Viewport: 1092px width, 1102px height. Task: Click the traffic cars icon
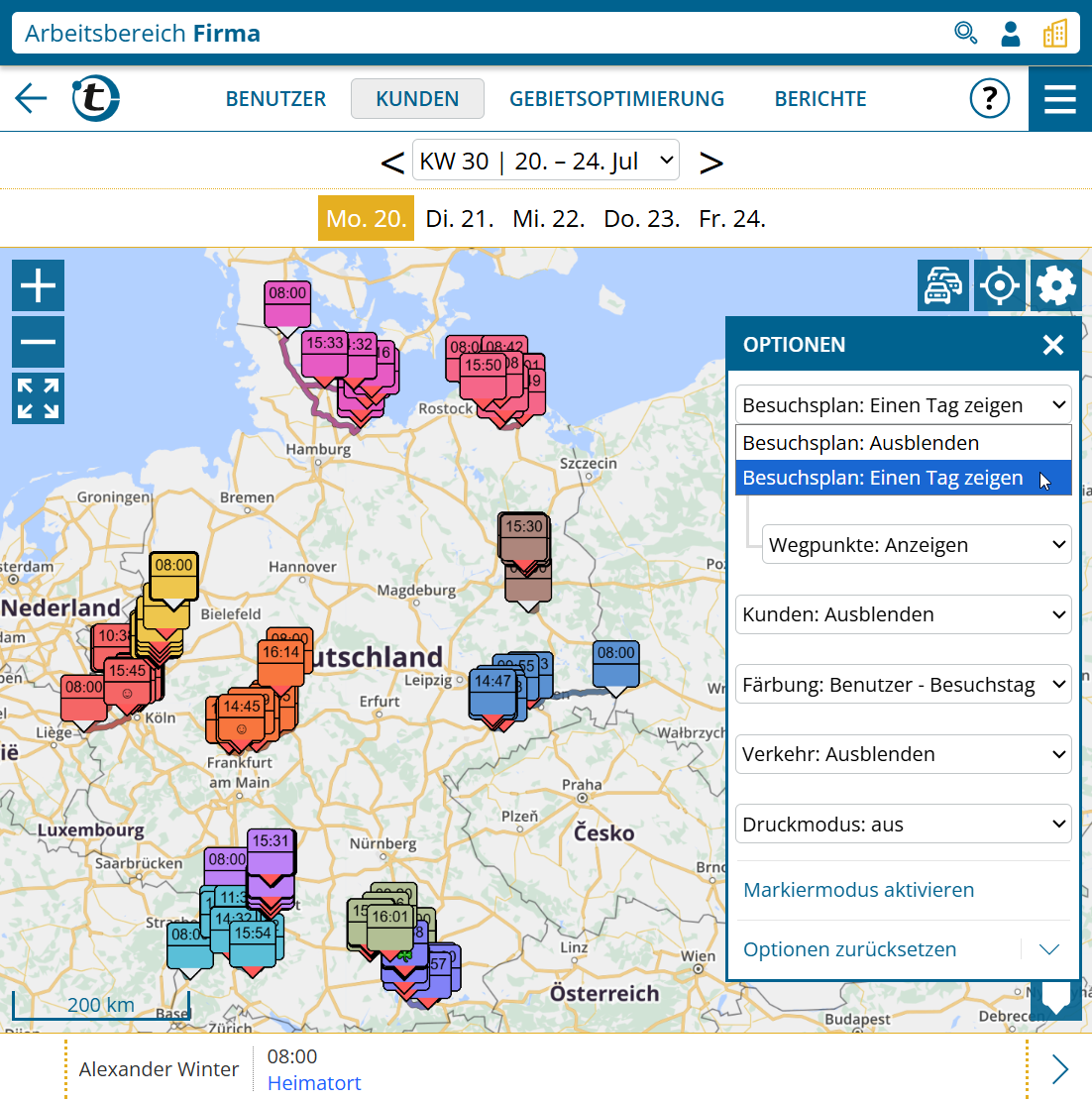pos(943,285)
